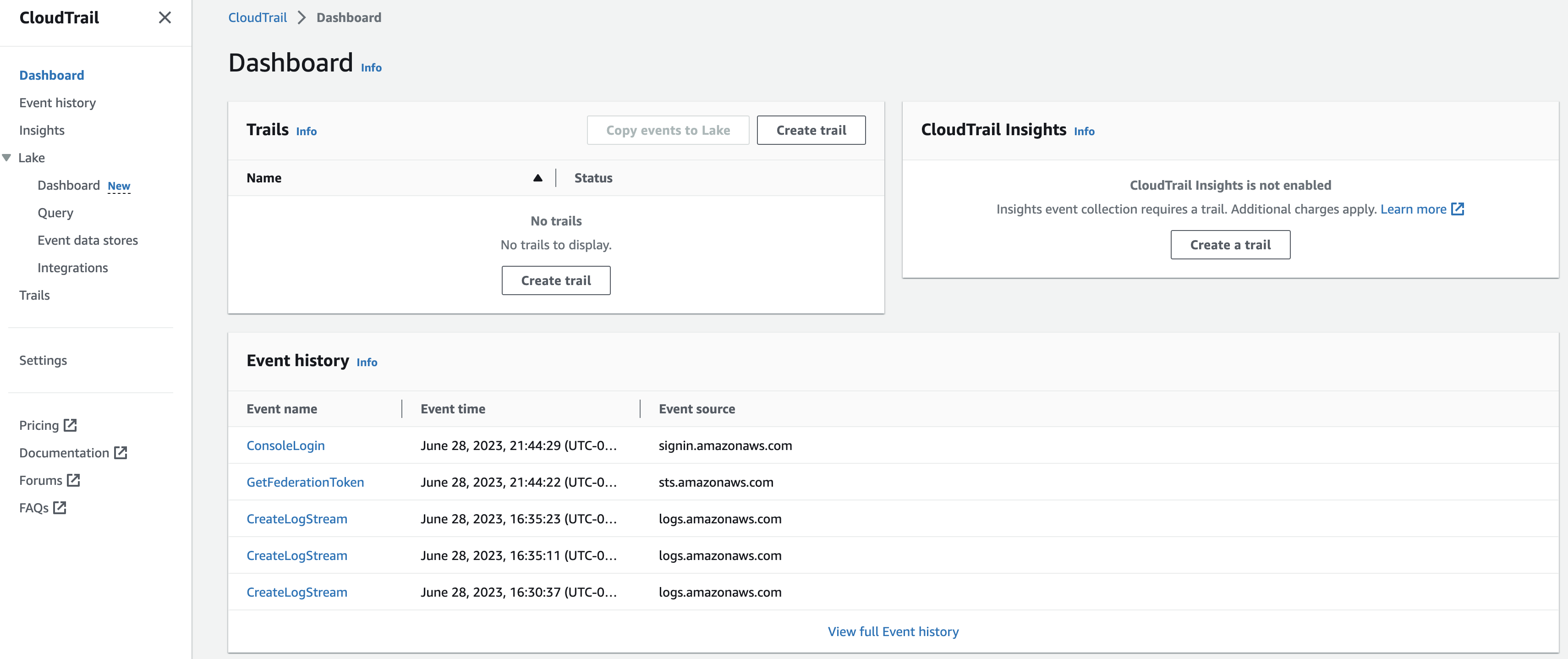Sort trails by Name column arrow
The image size is (1568, 659).
(537, 178)
